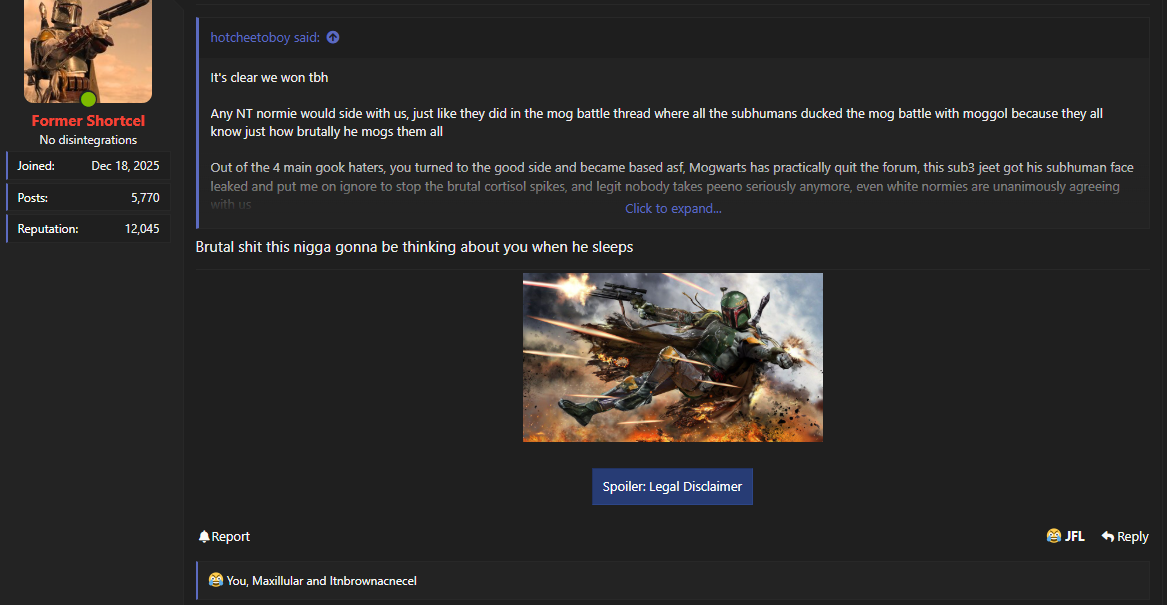Image resolution: width=1167 pixels, height=605 pixels.
Task: Click the Report text link
Action: 231,537
